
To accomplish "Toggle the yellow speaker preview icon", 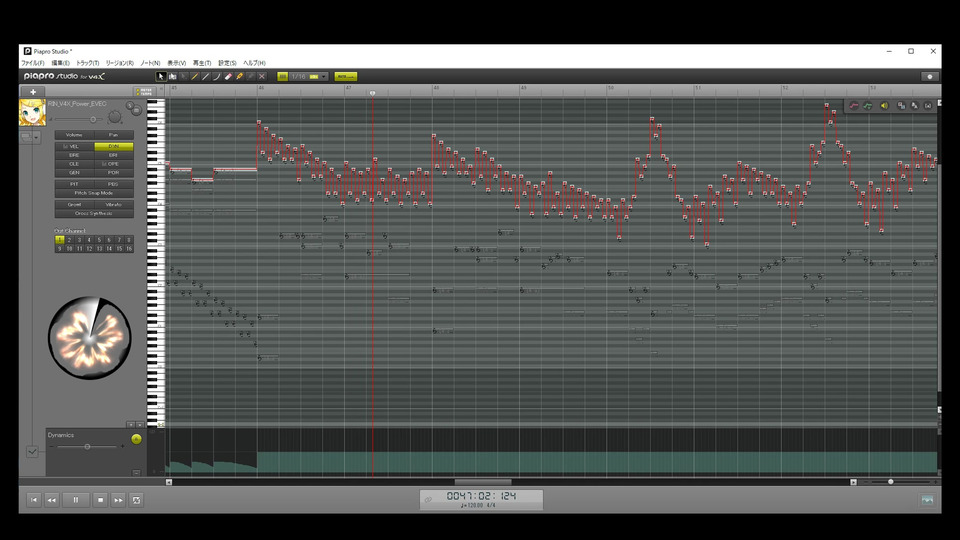I will click(884, 106).
